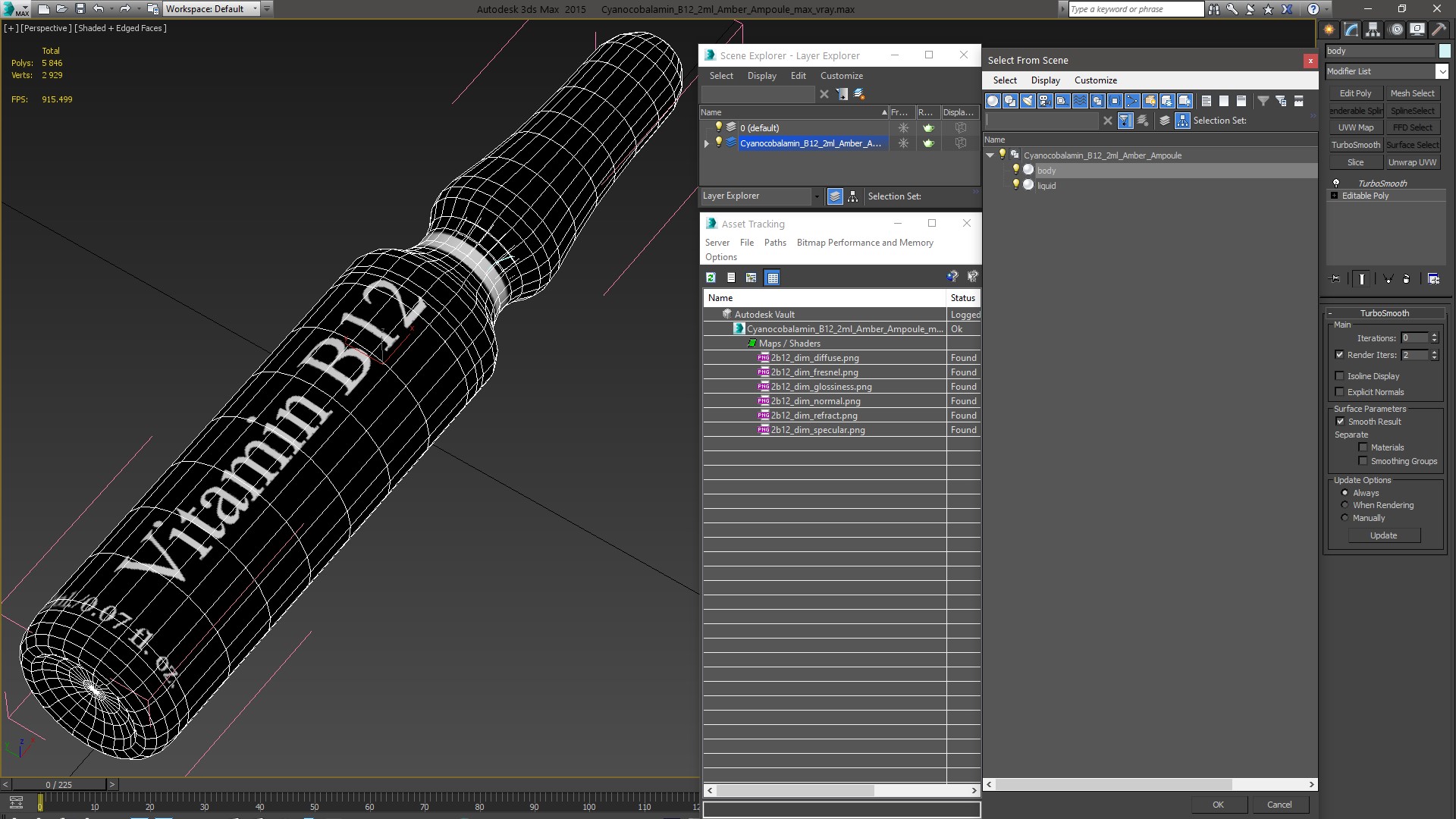Click Unwrap UVW modifier button

1412,162
